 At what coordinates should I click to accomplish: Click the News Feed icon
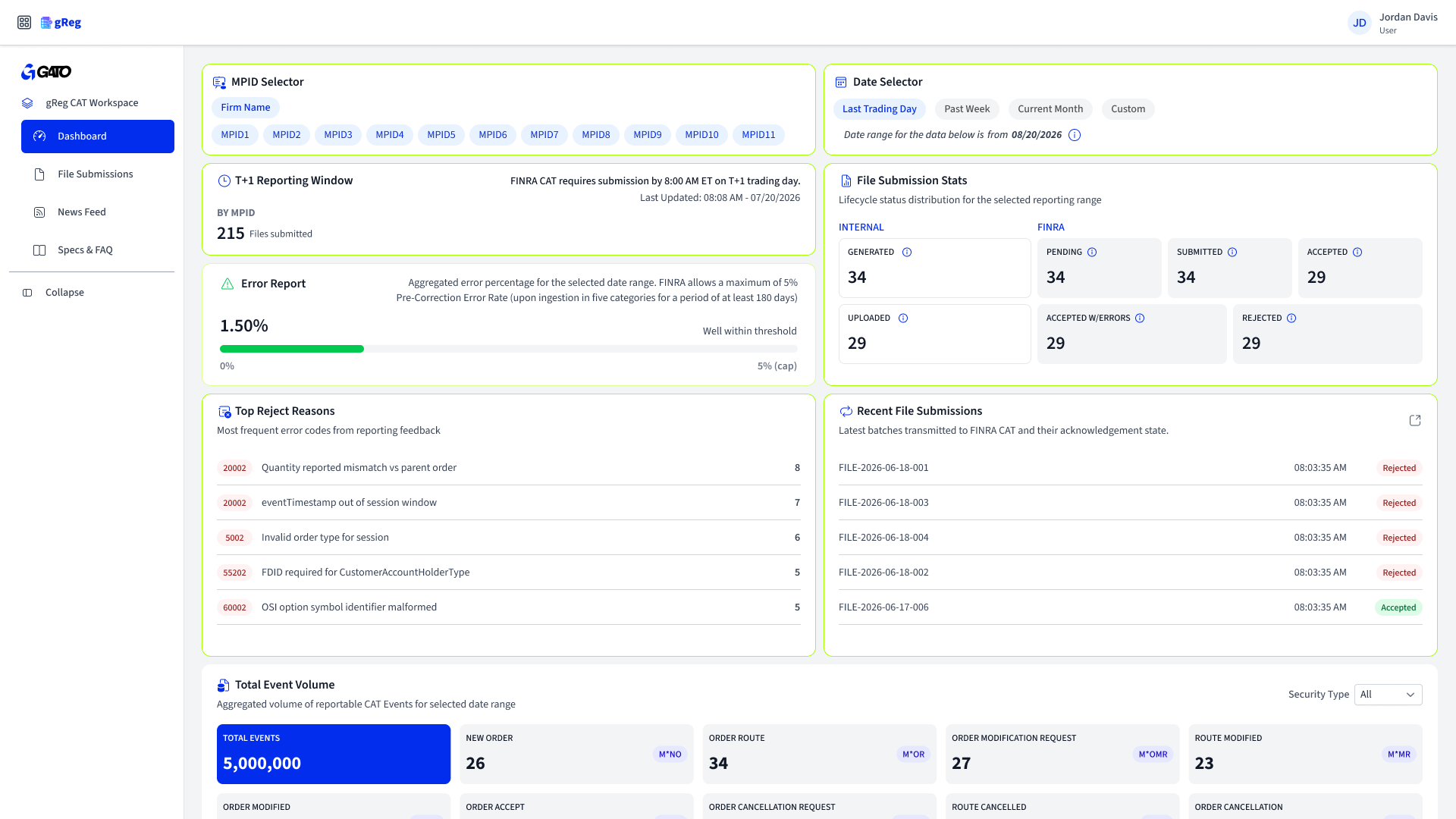tap(39, 212)
